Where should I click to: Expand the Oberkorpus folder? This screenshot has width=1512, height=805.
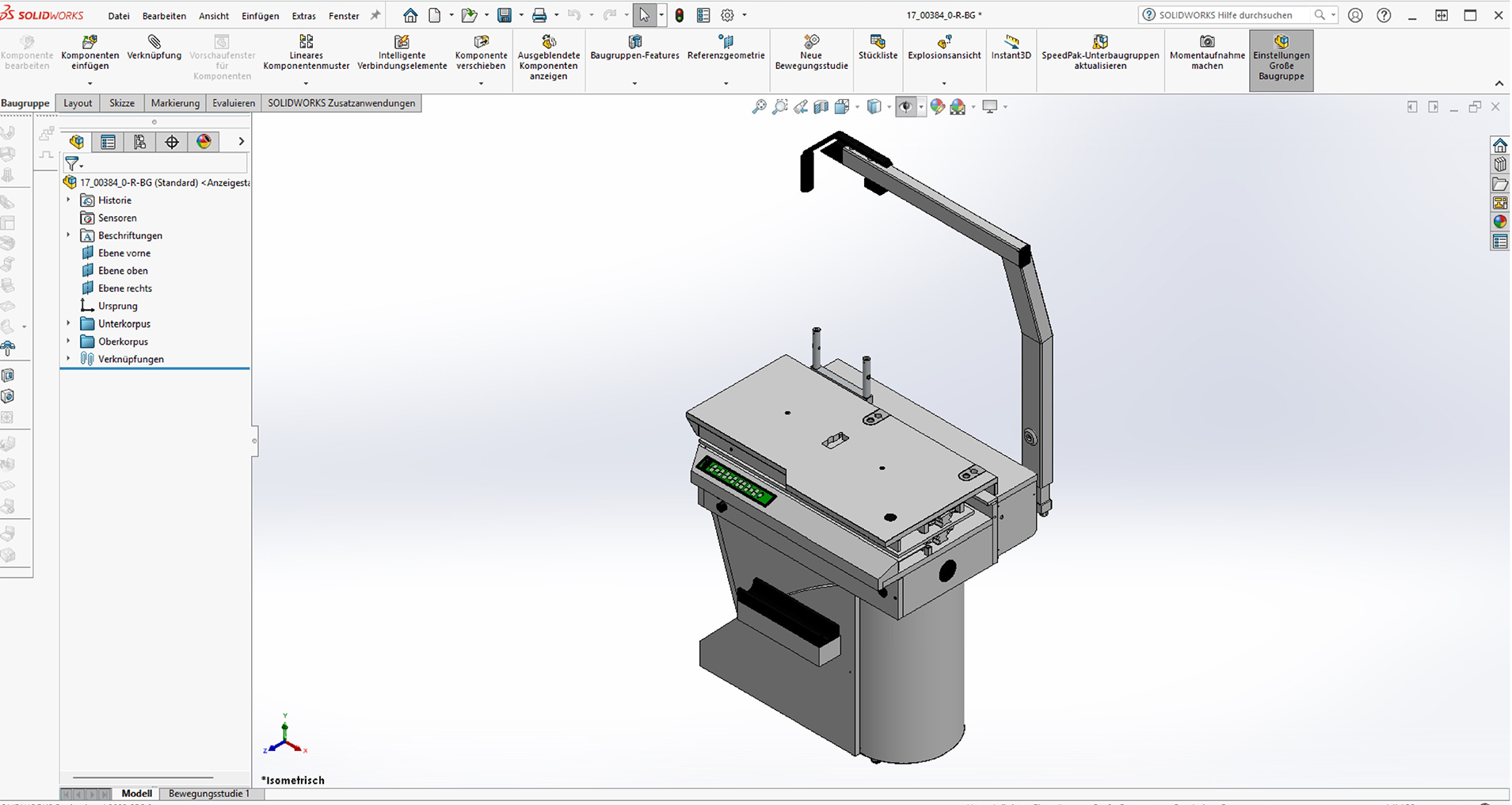[68, 341]
